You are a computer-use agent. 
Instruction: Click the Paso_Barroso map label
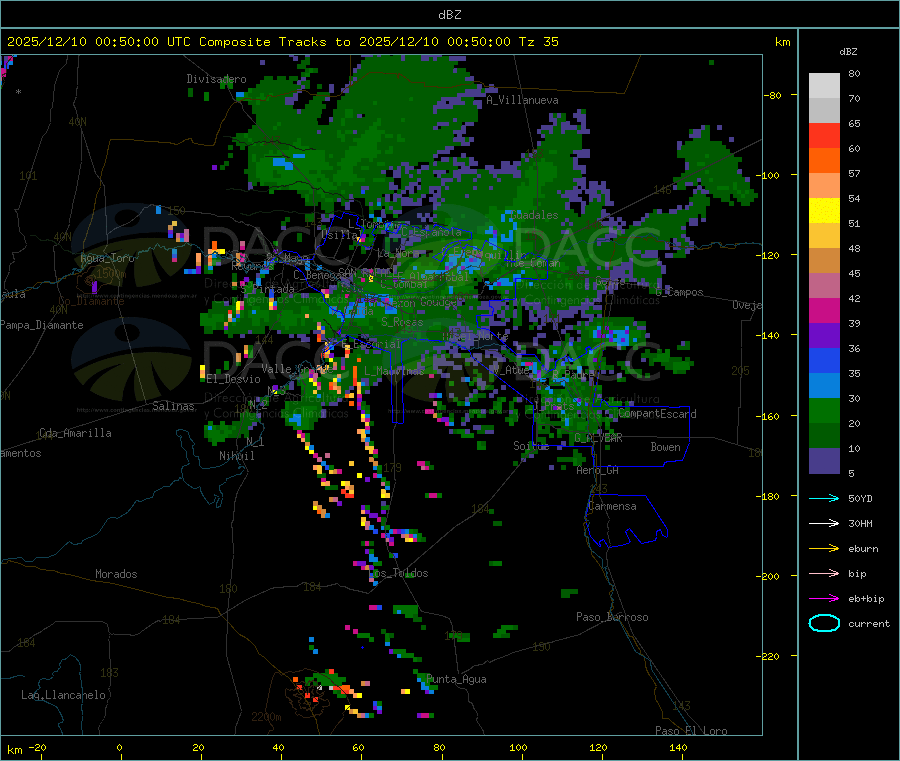pos(612,617)
